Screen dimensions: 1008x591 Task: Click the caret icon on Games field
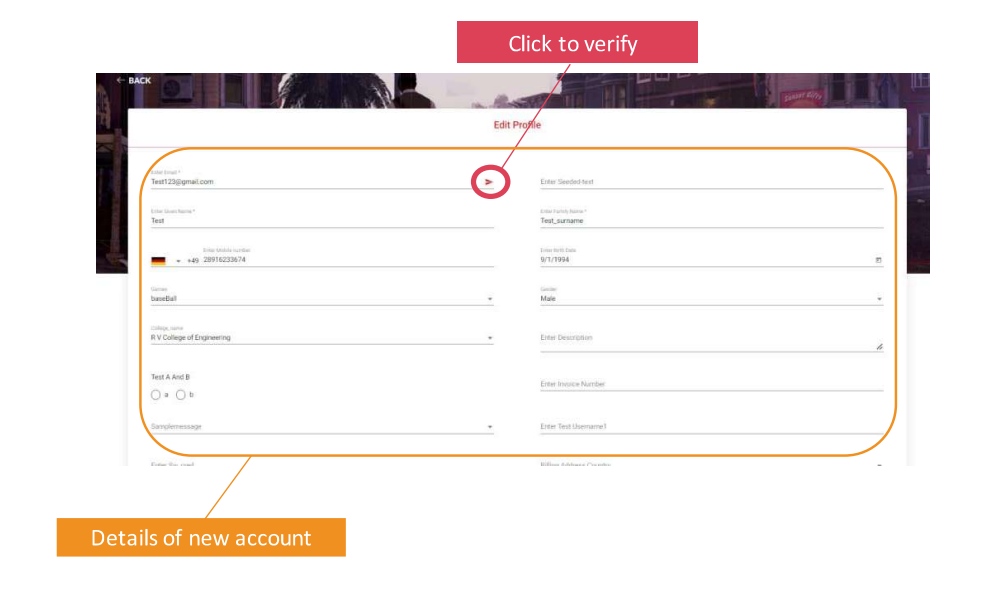(490, 298)
